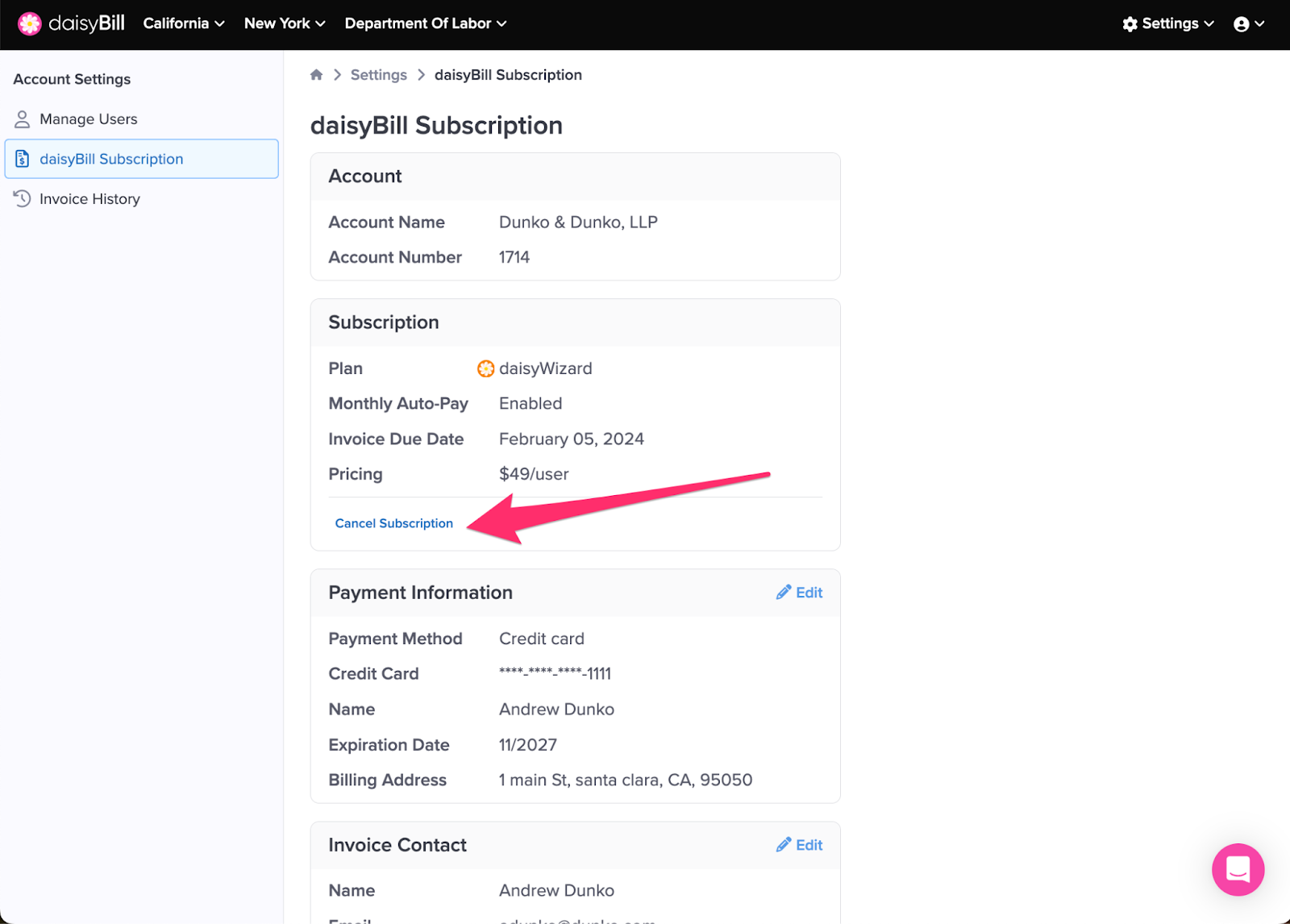Image resolution: width=1290 pixels, height=924 pixels.
Task: Click the Manage Users person icon
Action: tap(23, 119)
